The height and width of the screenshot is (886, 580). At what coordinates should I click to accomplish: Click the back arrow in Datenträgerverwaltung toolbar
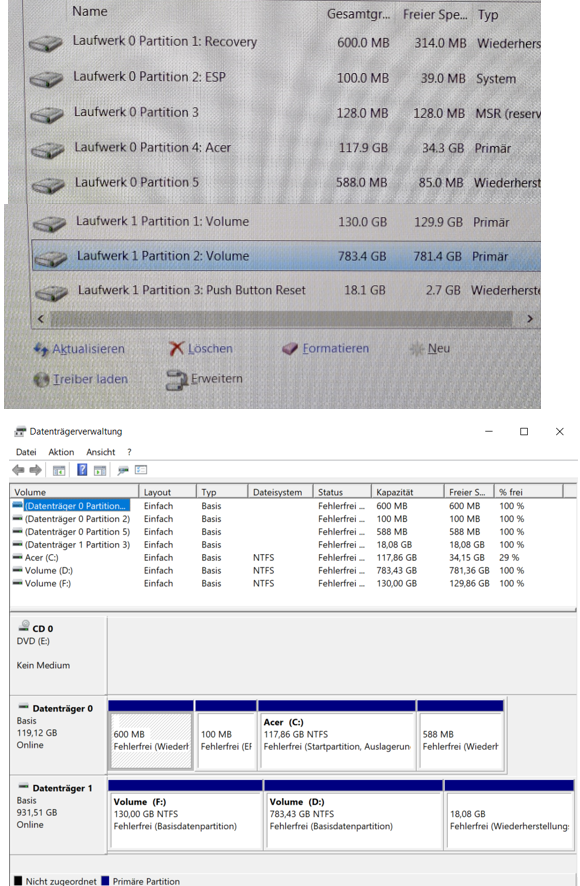pos(18,470)
